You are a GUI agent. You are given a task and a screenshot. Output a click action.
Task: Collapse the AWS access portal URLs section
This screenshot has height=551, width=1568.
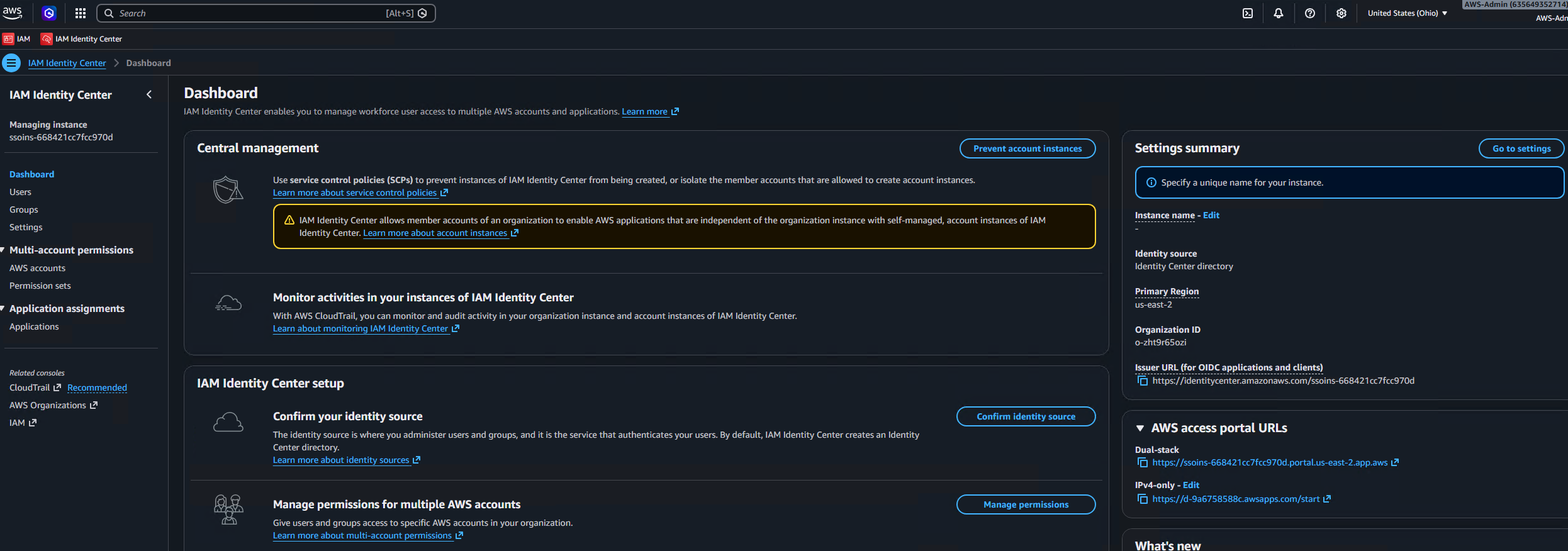(1140, 428)
